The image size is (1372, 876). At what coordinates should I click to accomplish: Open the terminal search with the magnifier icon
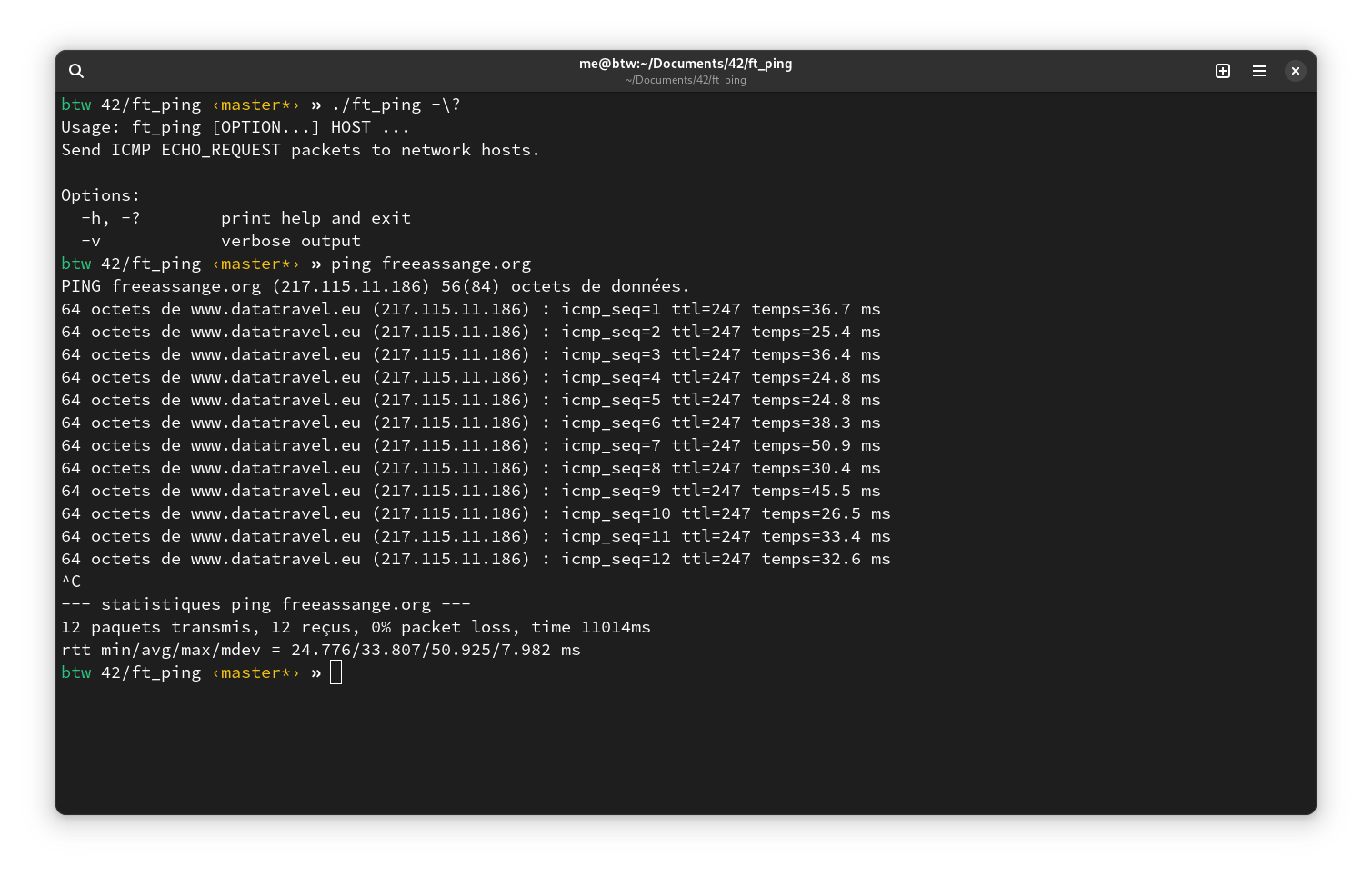76,71
